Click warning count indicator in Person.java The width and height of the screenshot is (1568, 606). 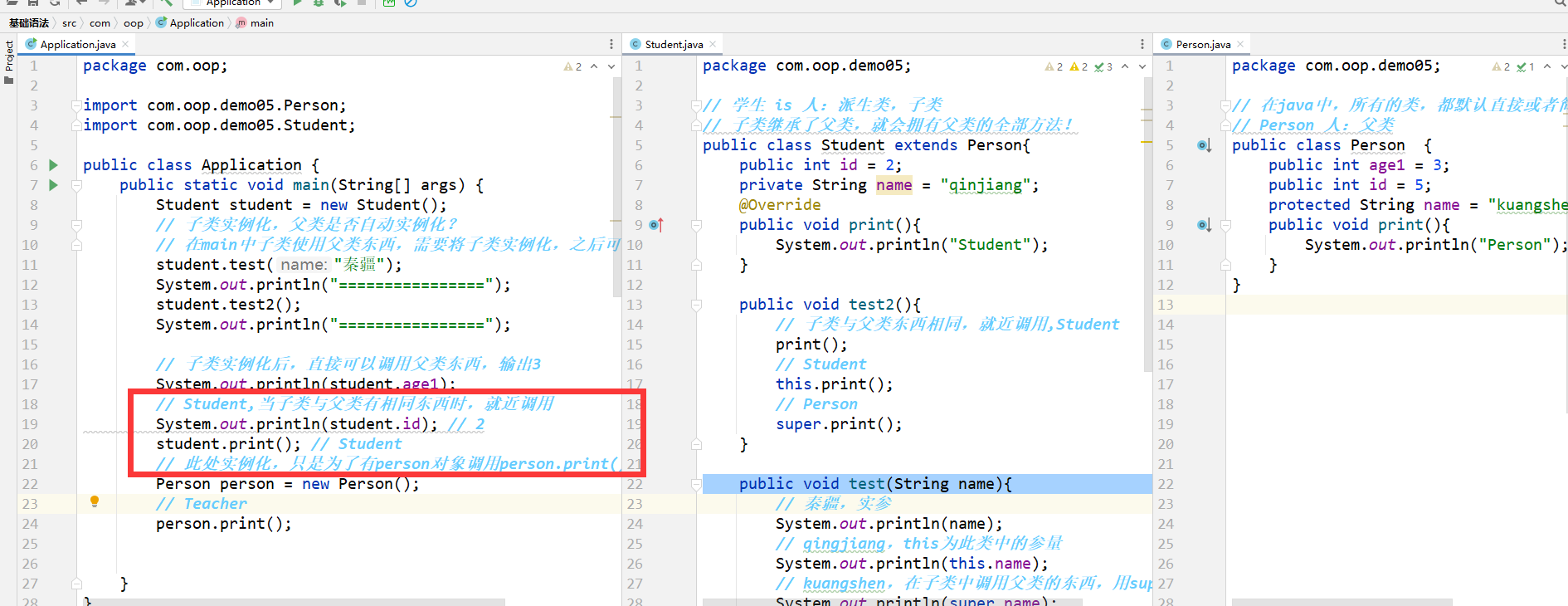[x=1501, y=66]
